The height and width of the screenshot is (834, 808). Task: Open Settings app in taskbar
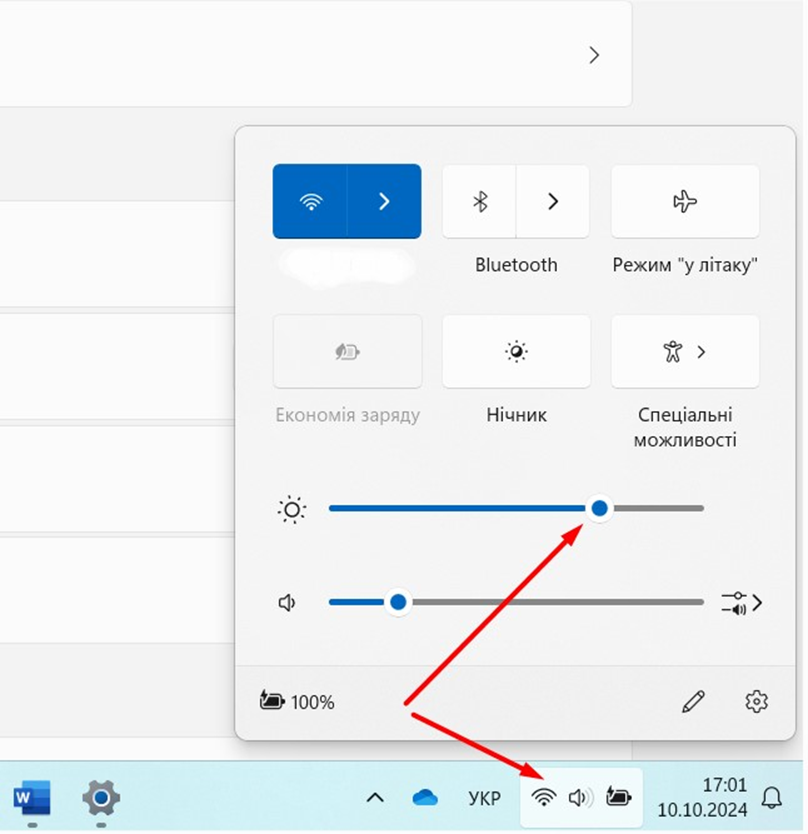coord(100,797)
